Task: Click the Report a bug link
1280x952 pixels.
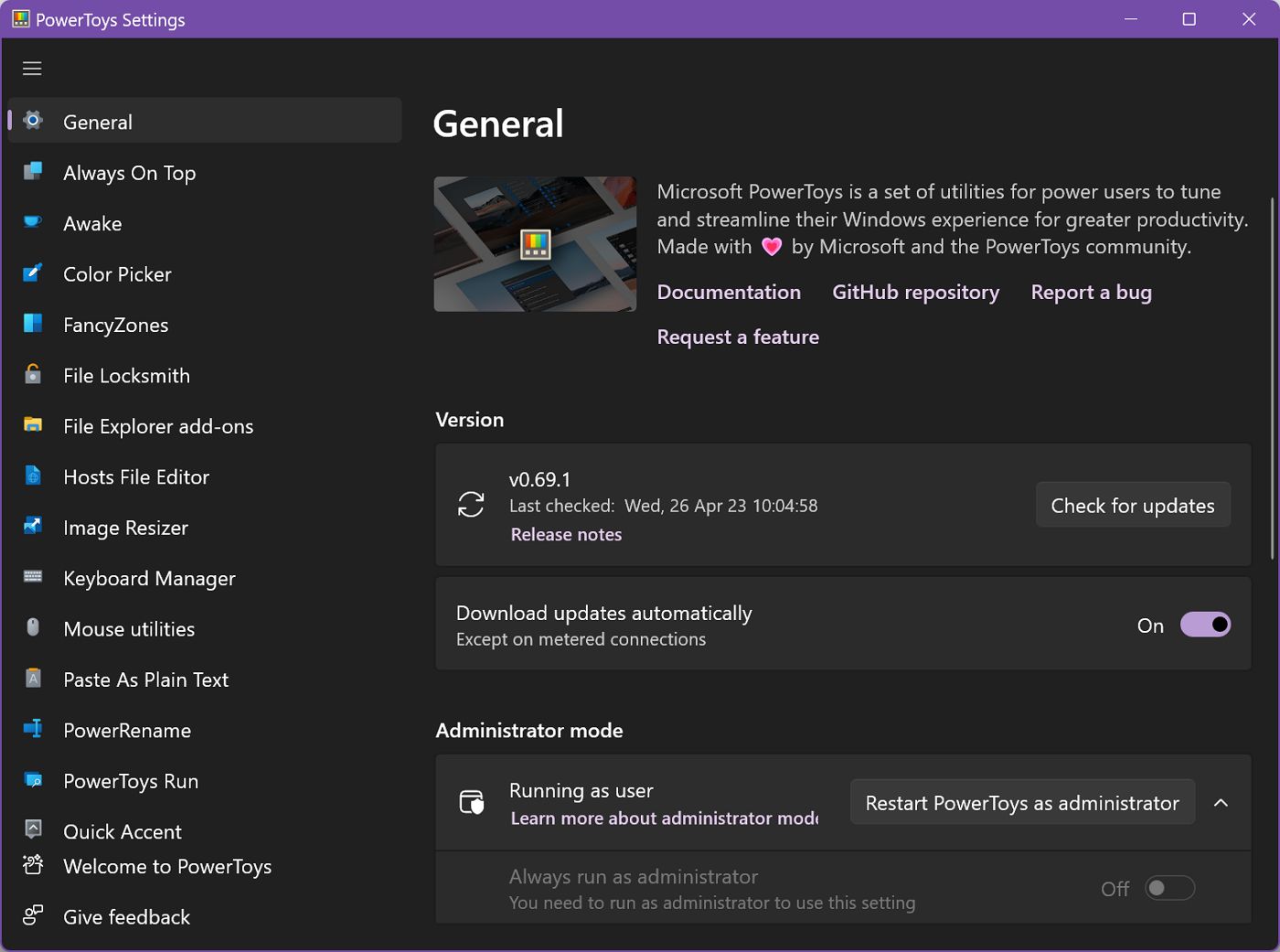Action: pos(1091,293)
